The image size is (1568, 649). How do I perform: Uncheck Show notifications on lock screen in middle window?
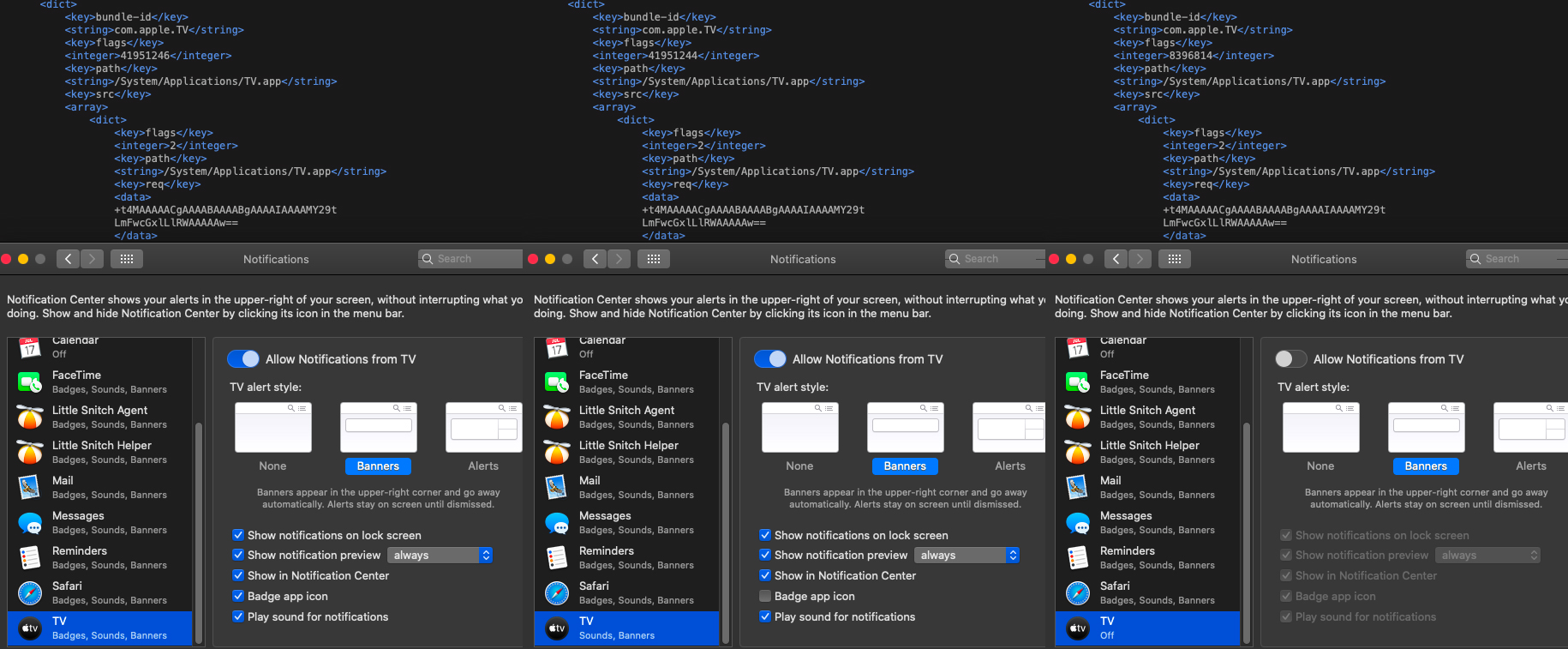pyautogui.click(x=766, y=535)
